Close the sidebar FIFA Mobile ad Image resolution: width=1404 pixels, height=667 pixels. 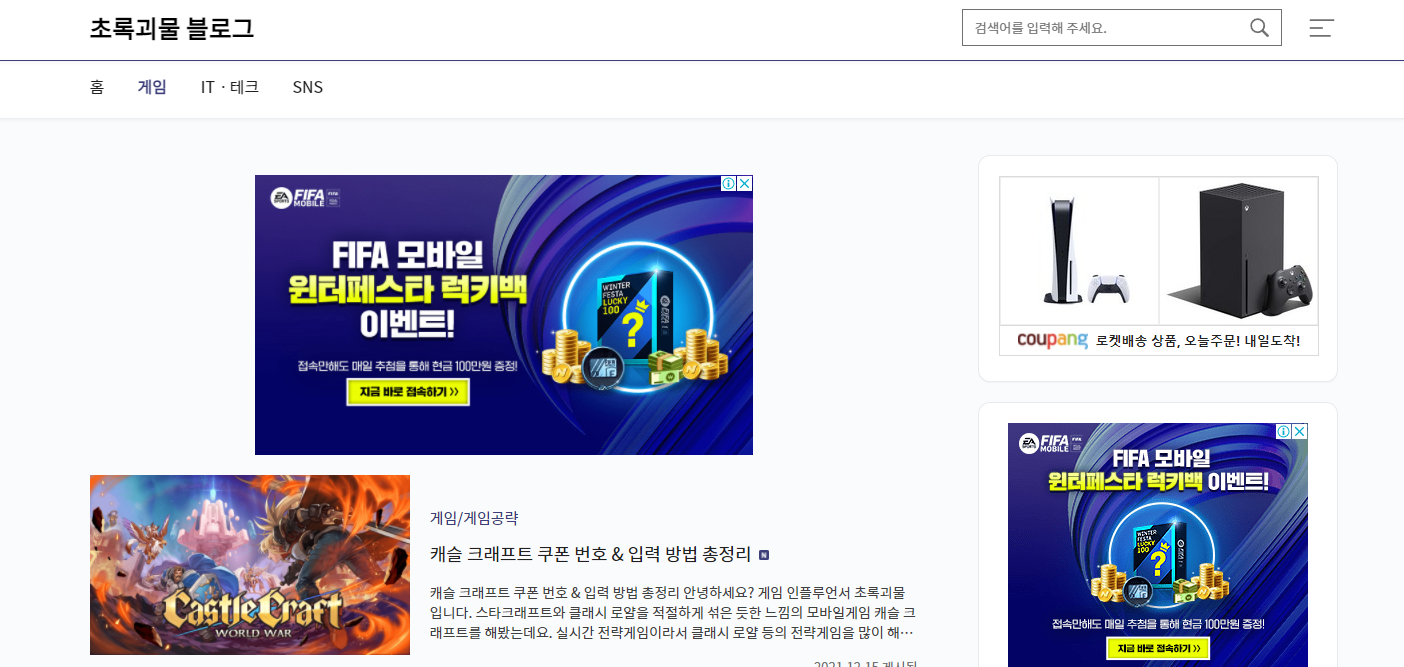click(1299, 431)
